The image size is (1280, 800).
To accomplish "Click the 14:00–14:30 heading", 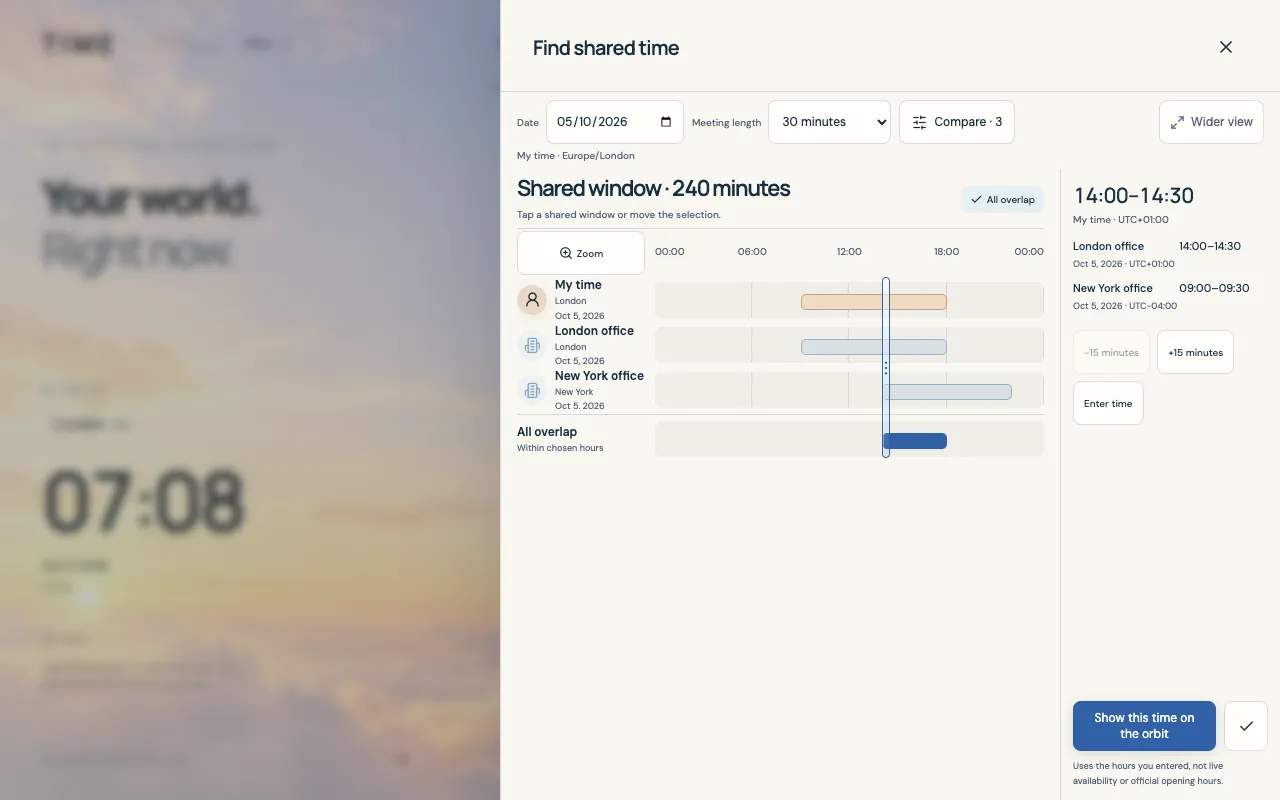I will click(1133, 196).
